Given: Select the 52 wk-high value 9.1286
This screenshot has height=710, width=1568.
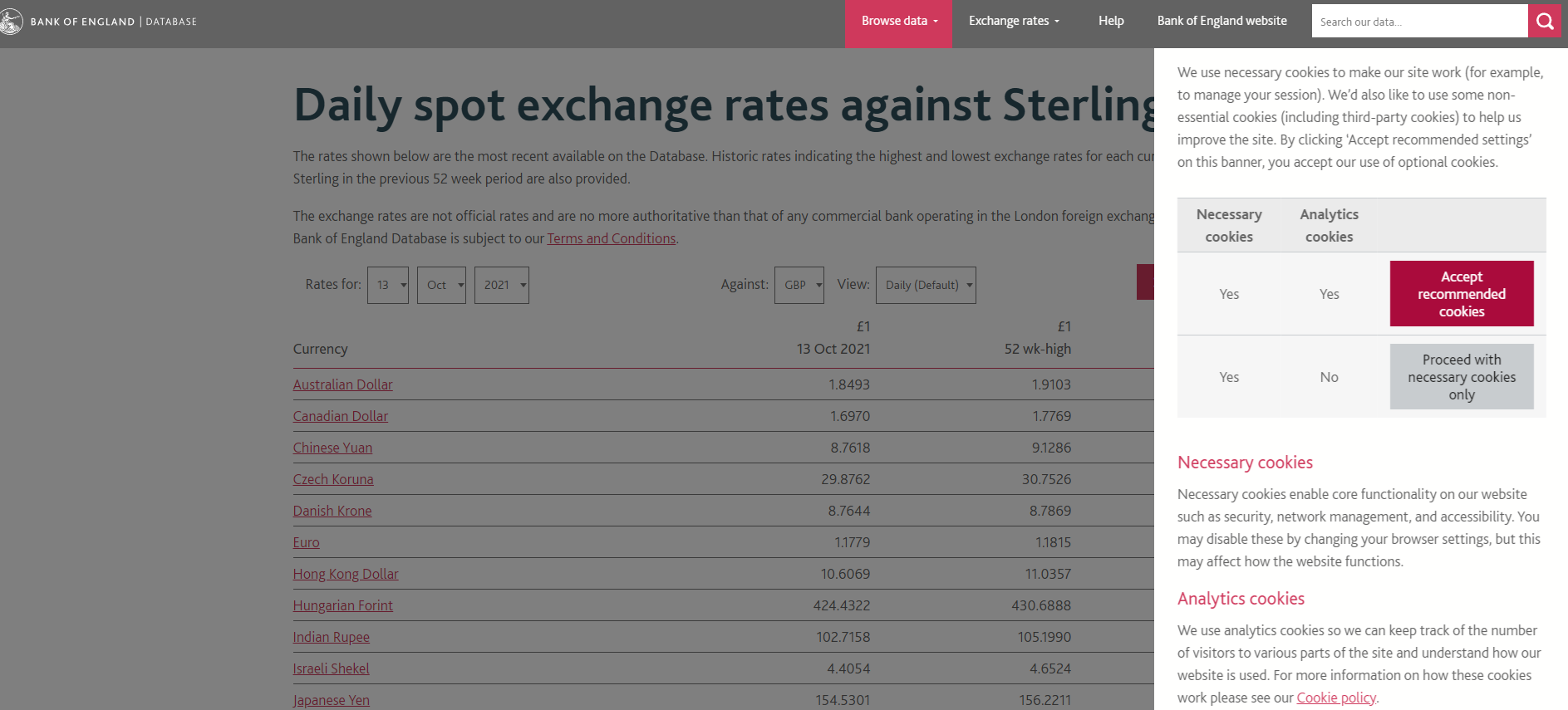Looking at the screenshot, I should (x=1051, y=448).
